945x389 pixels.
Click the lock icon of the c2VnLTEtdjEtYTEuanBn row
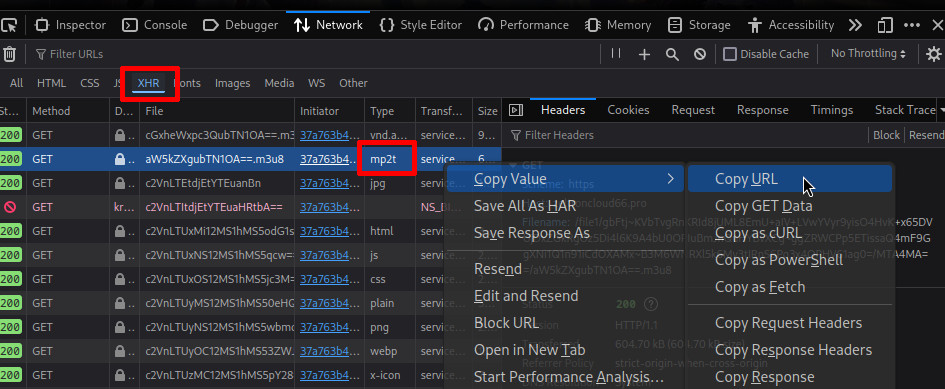[x=120, y=183]
